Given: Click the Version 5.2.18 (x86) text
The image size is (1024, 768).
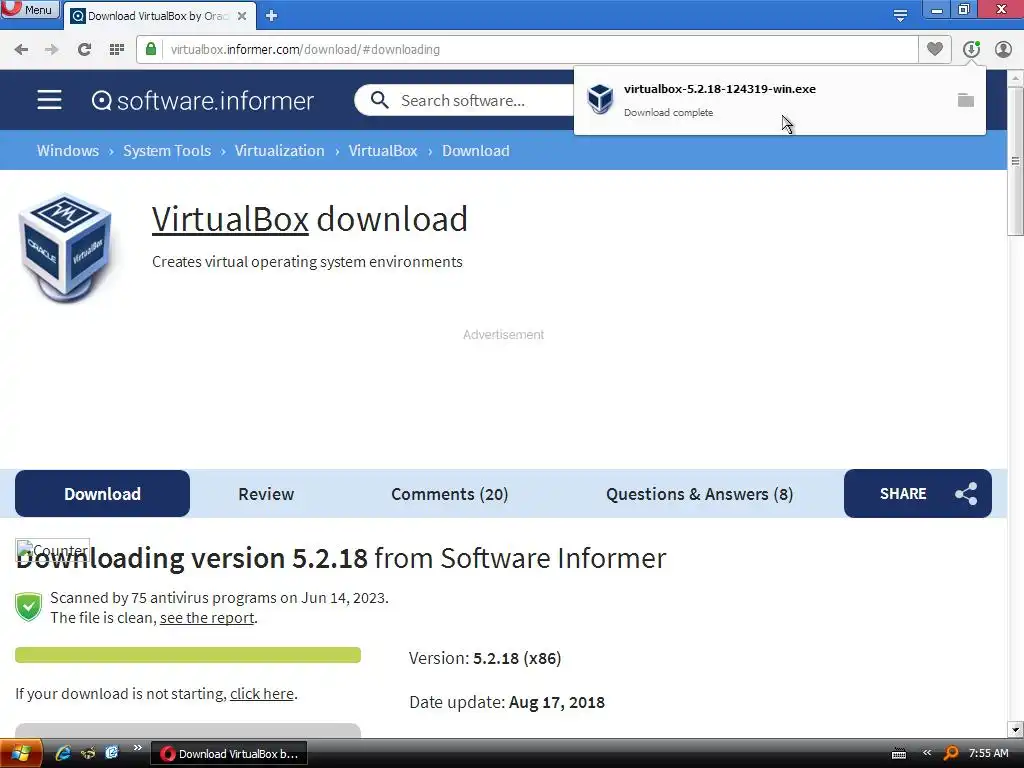Looking at the screenshot, I should click(x=485, y=658).
